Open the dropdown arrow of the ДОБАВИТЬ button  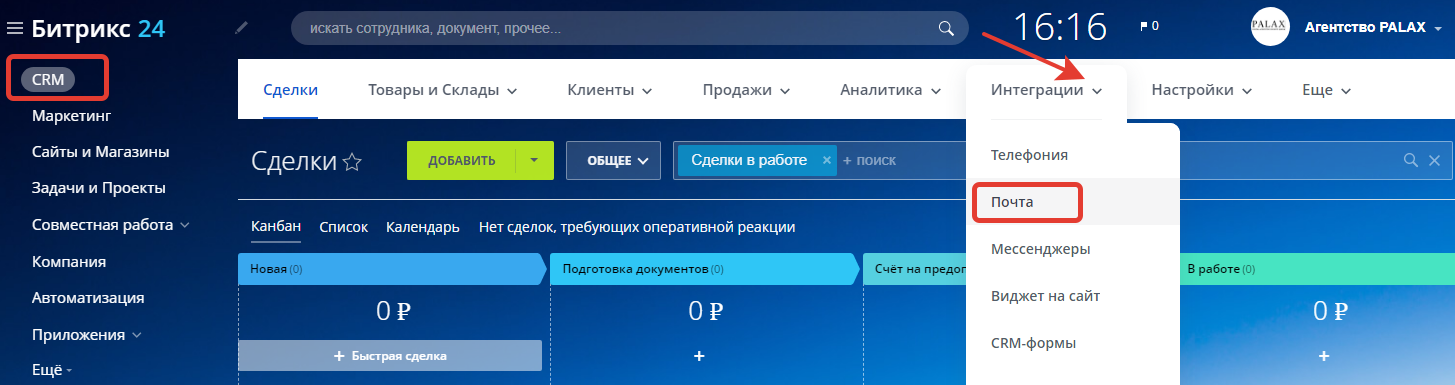click(535, 160)
